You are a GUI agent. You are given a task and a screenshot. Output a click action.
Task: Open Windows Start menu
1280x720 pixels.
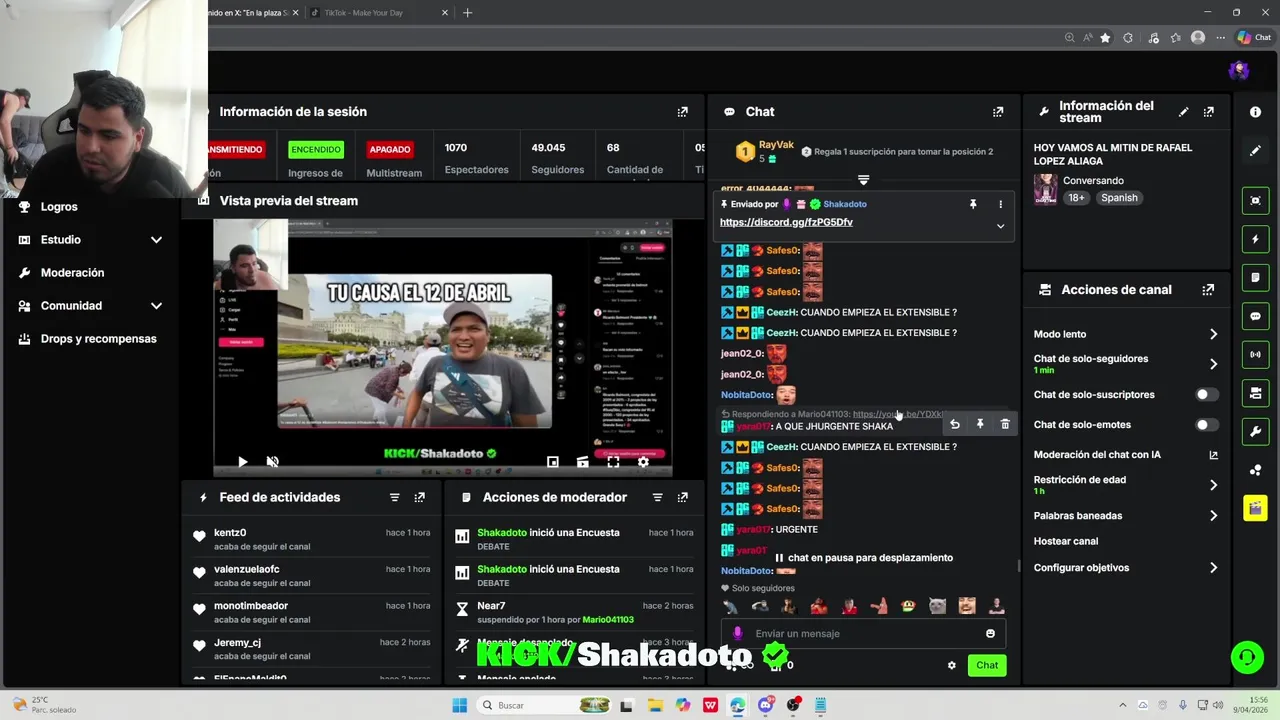pos(459,705)
